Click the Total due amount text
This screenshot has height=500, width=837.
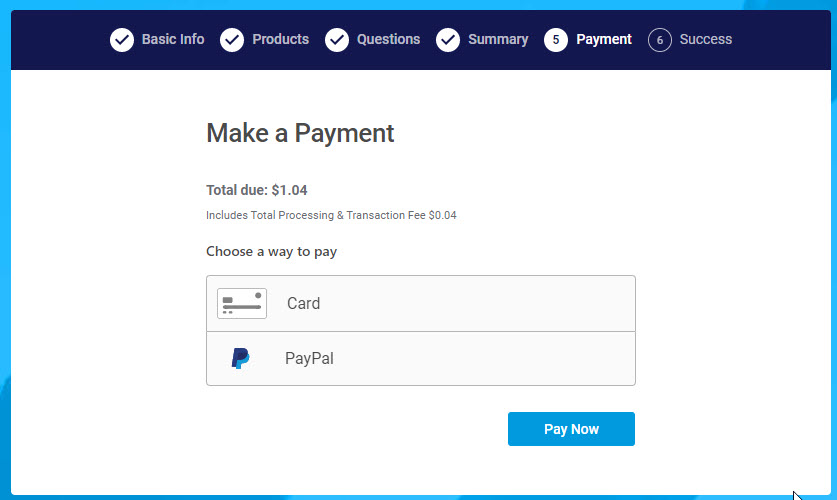[257, 190]
